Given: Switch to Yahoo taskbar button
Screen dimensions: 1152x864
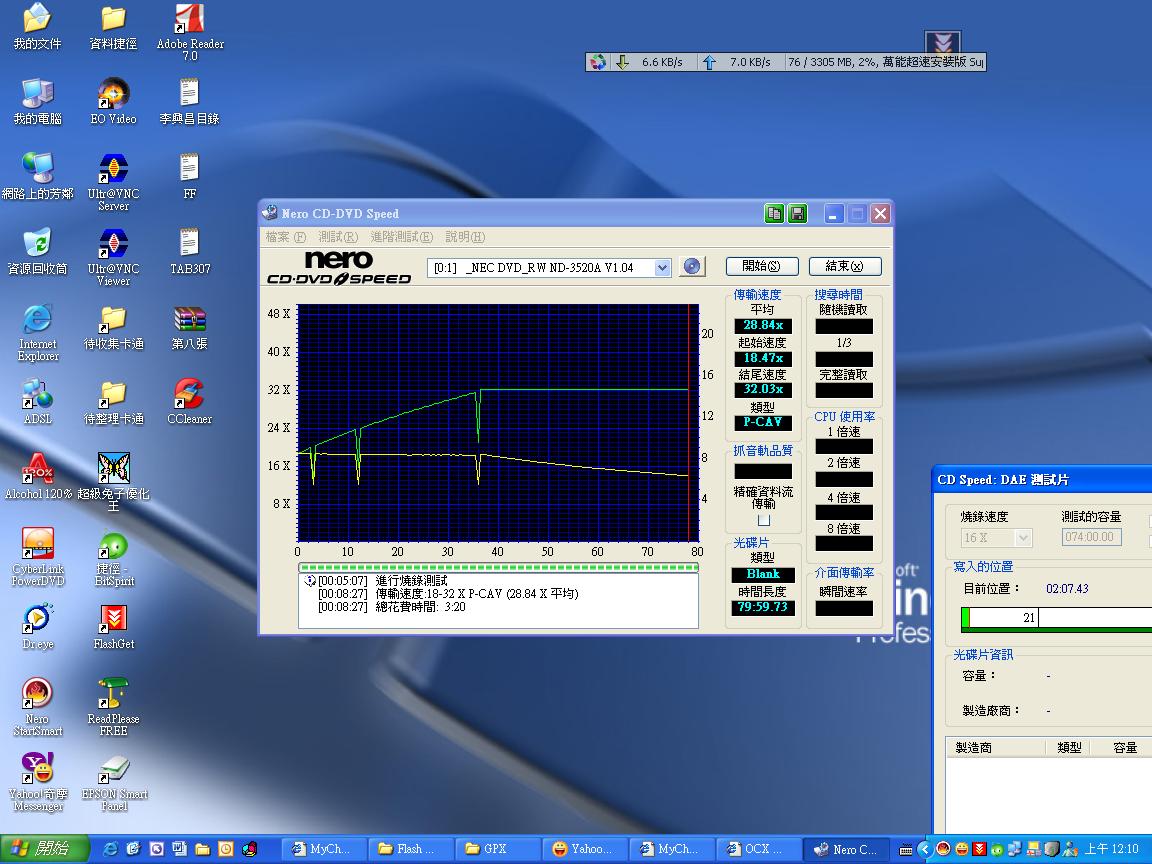Looking at the screenshot, I should click(586, 849).
